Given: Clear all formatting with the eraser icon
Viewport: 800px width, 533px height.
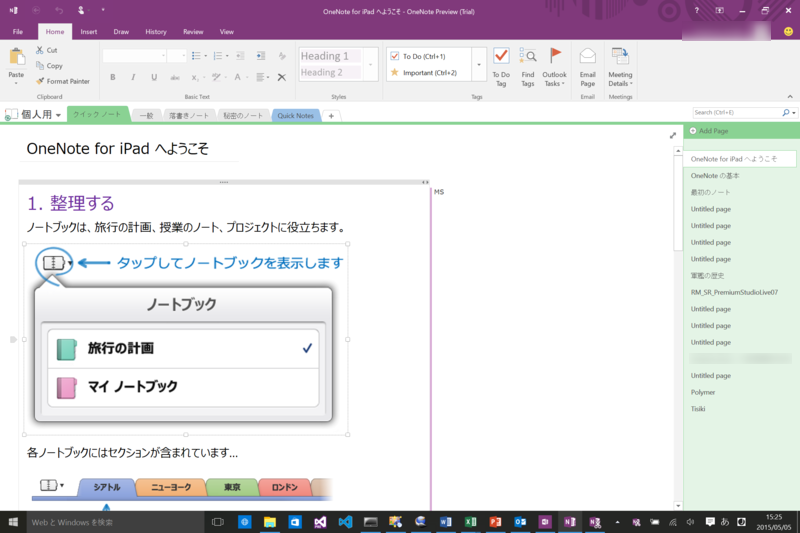Looking at the screenshot, I should (282, 56).
